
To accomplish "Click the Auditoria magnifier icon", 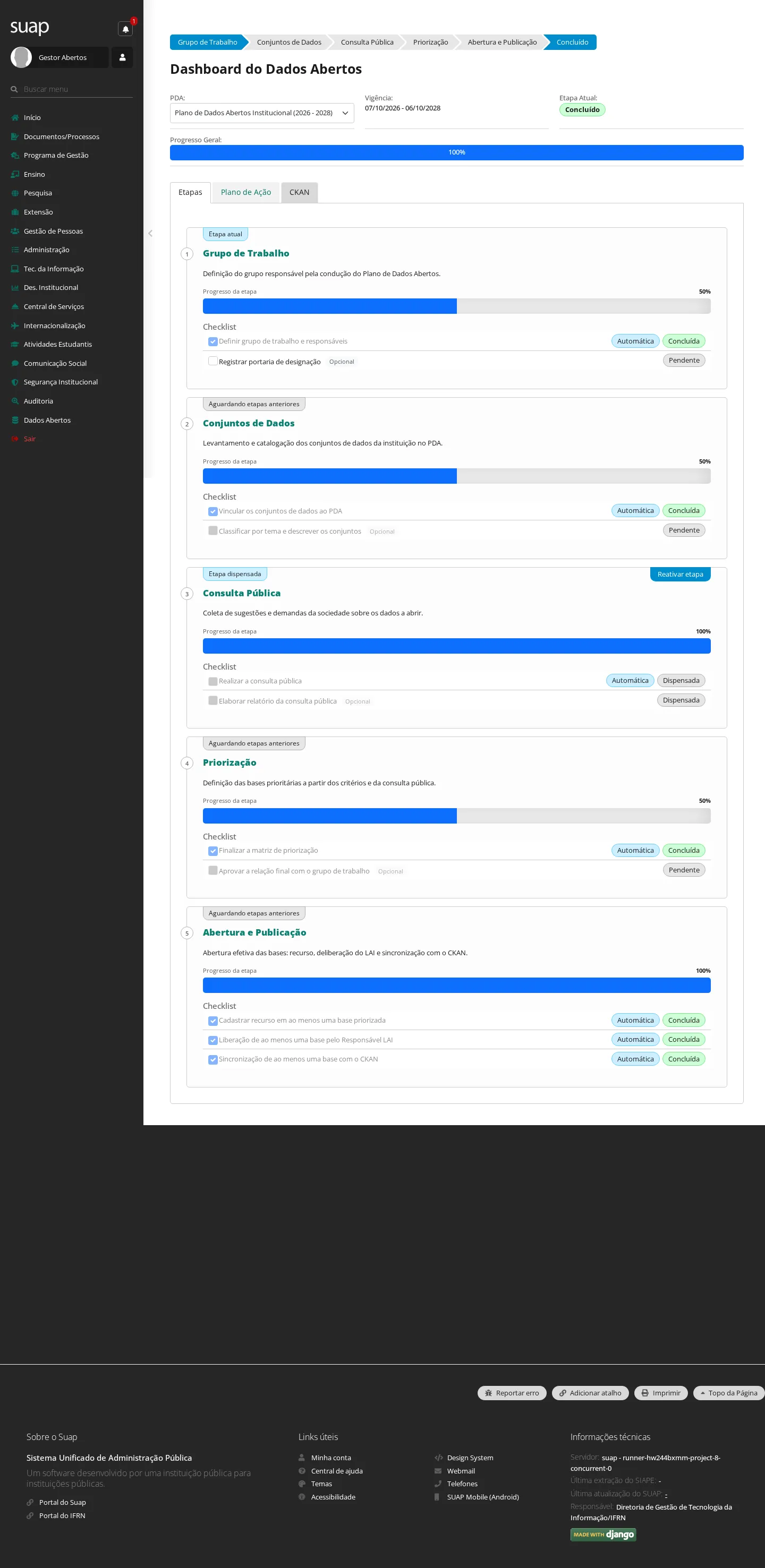I will (x=15, y=401).
